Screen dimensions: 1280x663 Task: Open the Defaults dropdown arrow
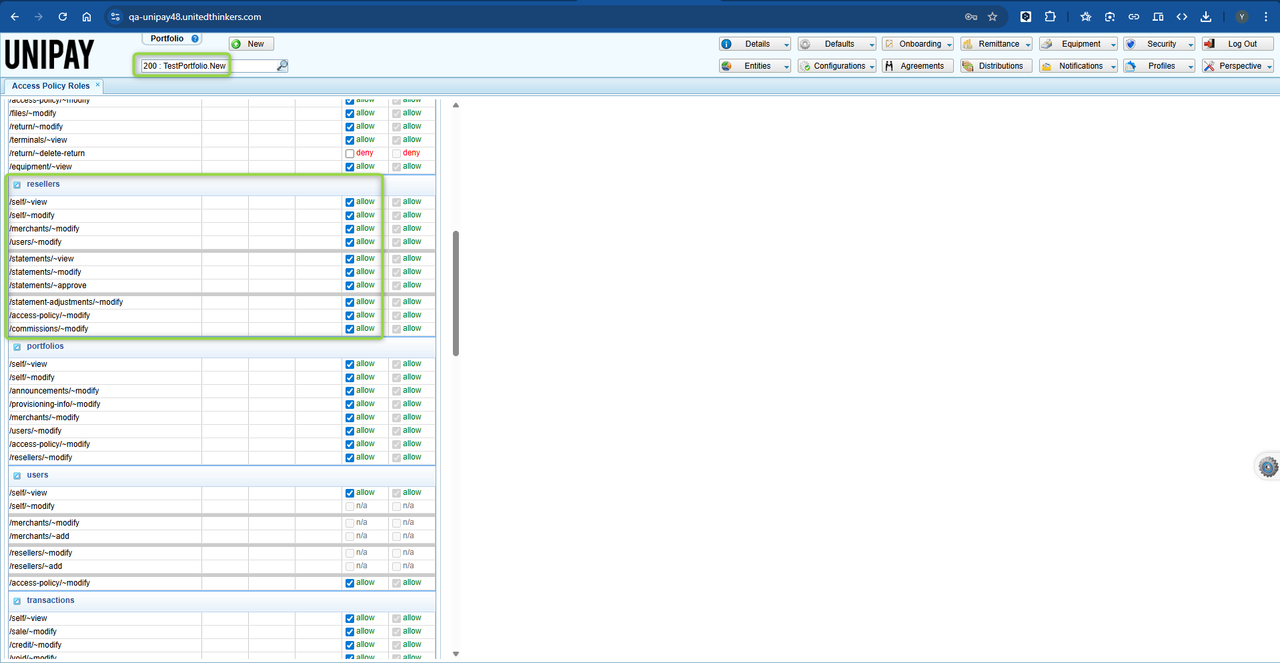coord(871,45)
